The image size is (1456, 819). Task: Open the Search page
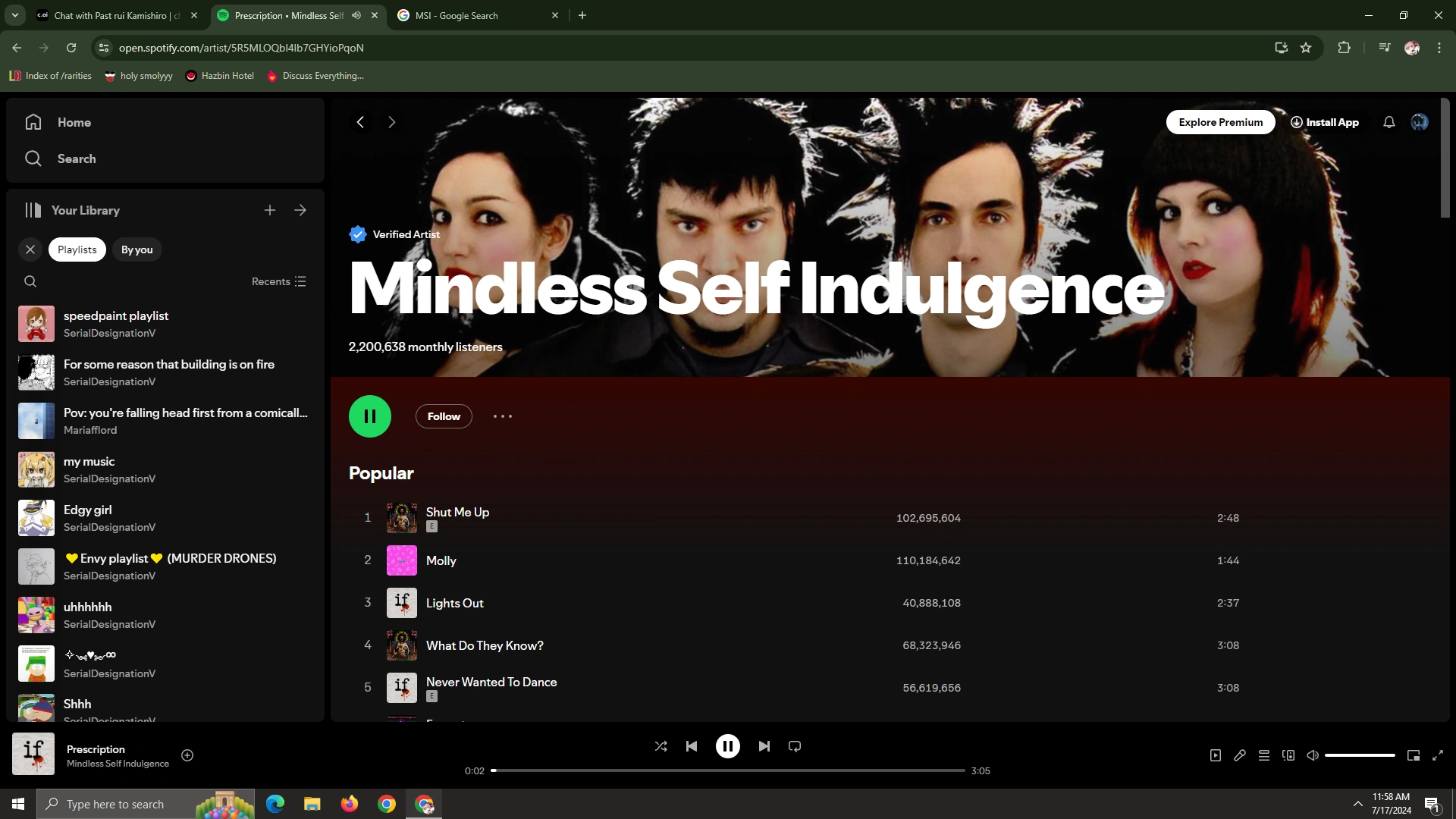pos(76,158)
